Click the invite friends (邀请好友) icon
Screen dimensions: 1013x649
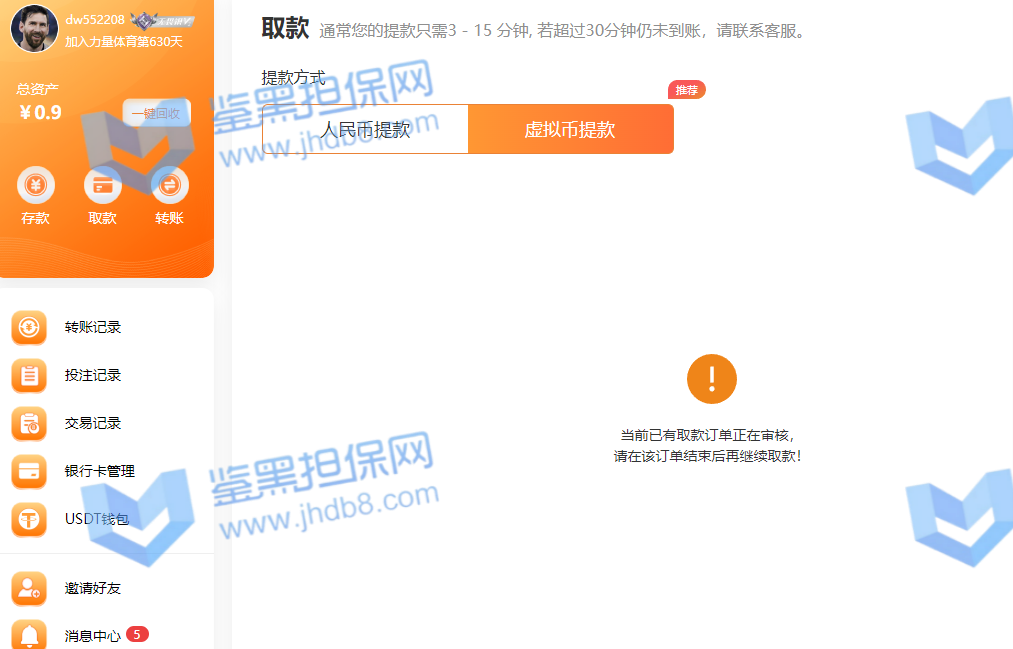pyautogui.click(x=29, y=588)
